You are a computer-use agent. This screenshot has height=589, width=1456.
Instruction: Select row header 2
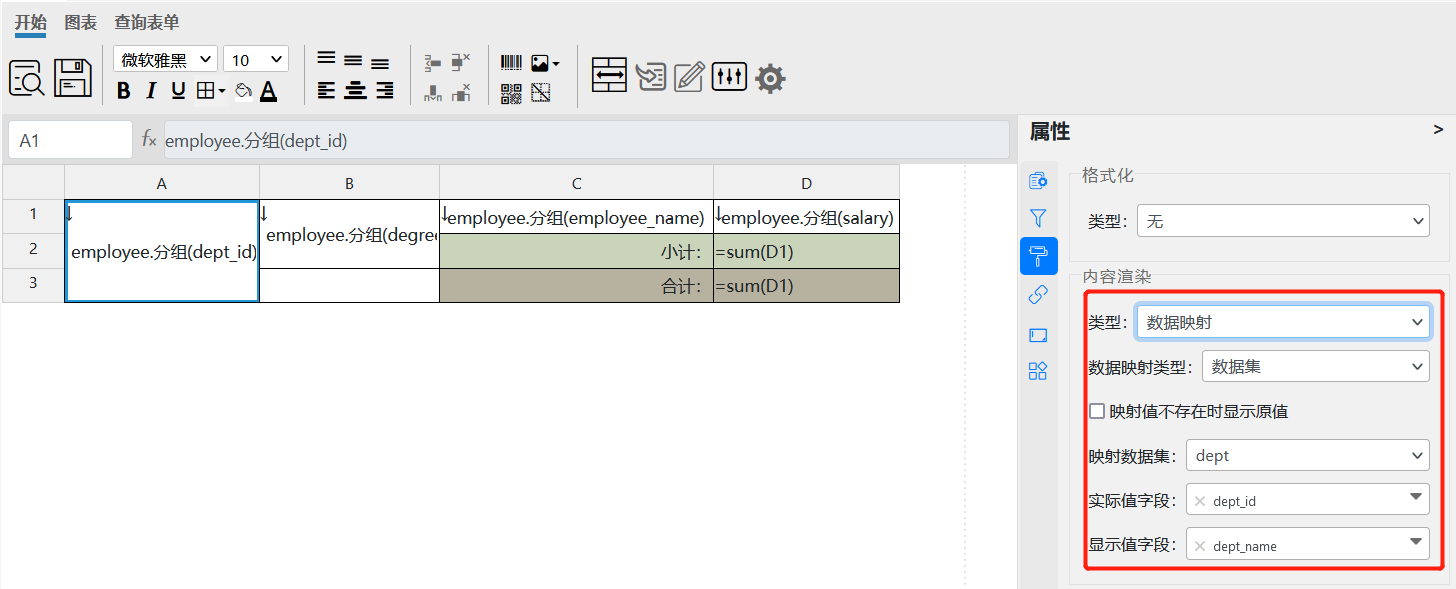point(33,251)
